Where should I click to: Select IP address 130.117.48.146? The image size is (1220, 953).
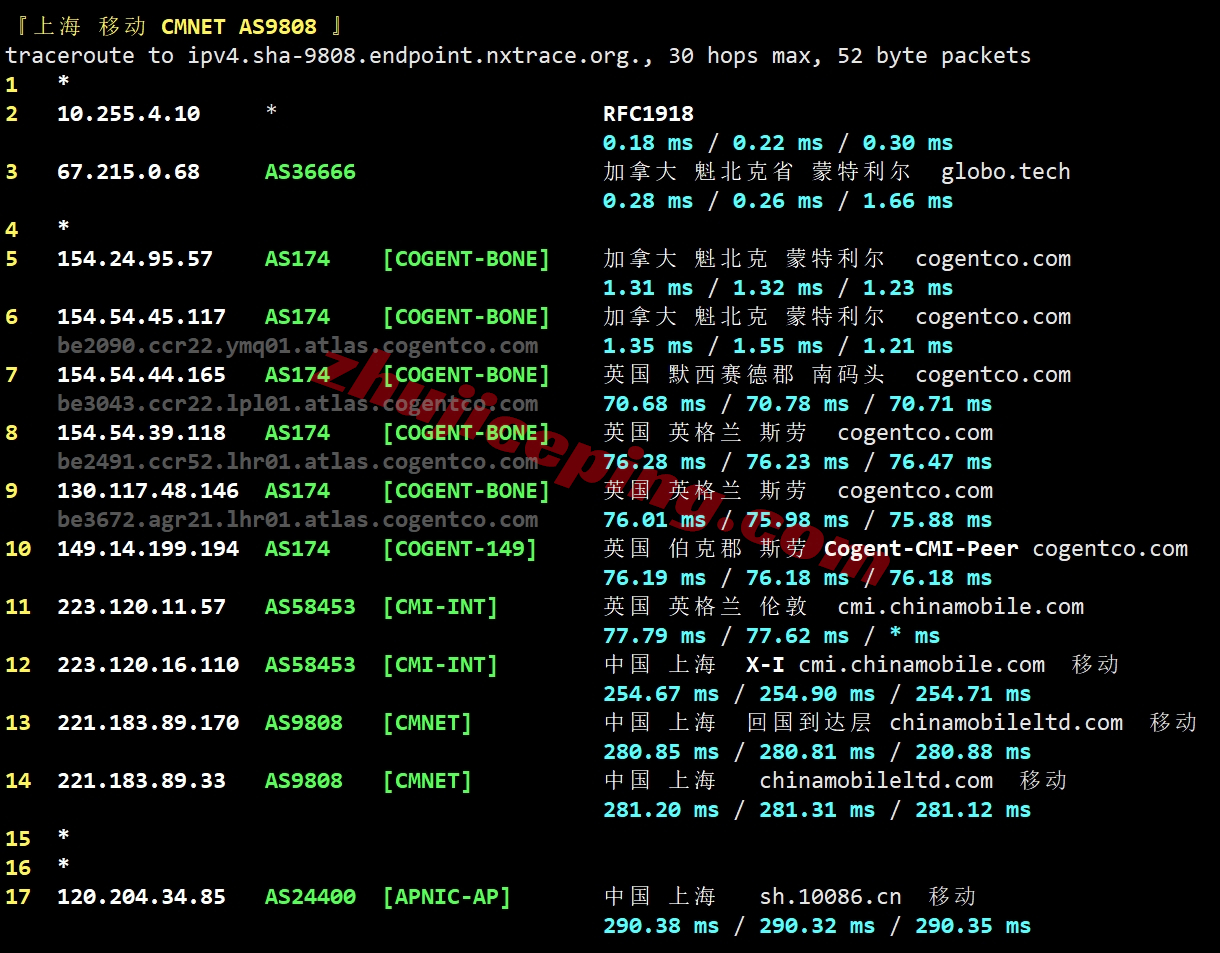tap(148, 491)
